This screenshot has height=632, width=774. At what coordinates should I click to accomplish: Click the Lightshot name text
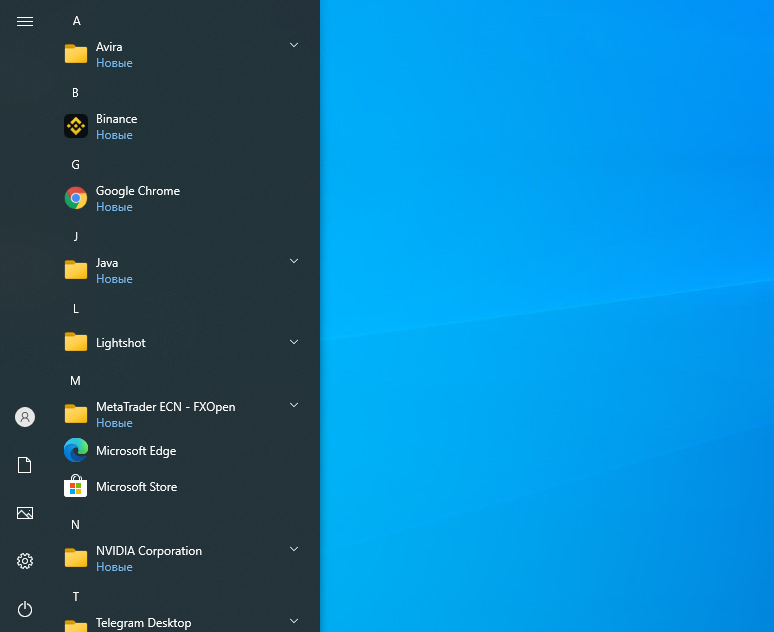coord(120,343)
